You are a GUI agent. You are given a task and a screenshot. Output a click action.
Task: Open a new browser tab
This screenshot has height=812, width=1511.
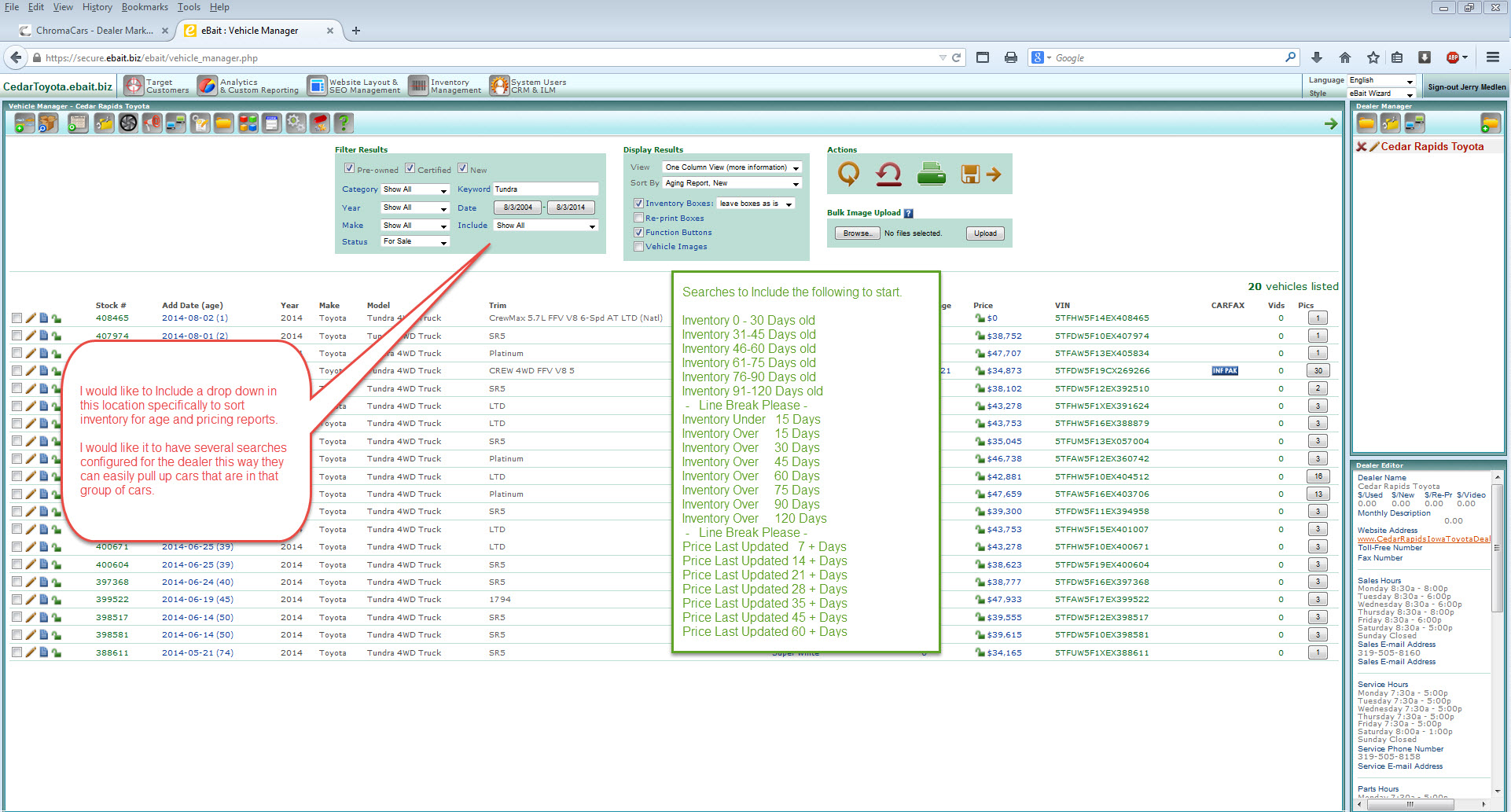point(356,31)
